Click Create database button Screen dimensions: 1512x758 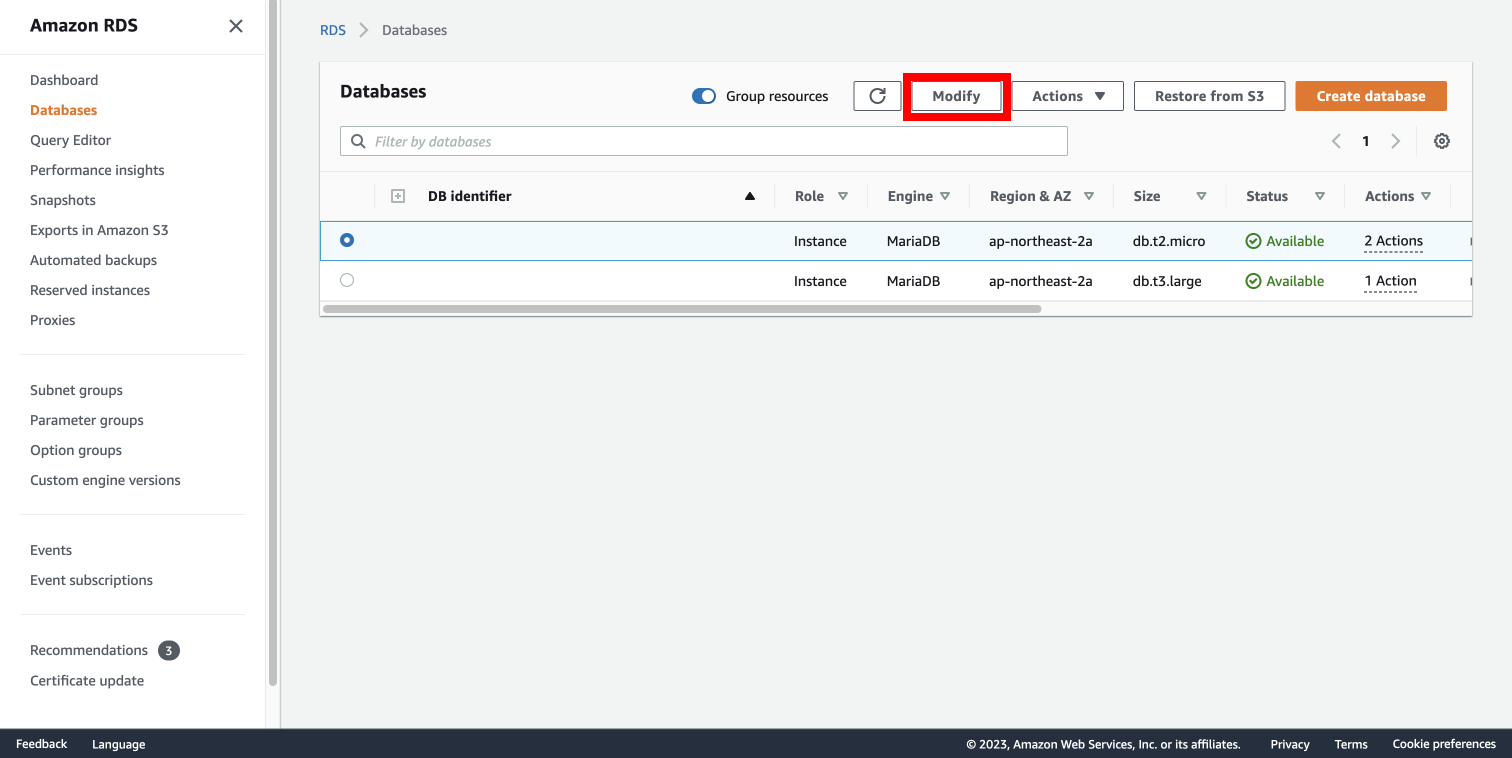[1371, 96]
